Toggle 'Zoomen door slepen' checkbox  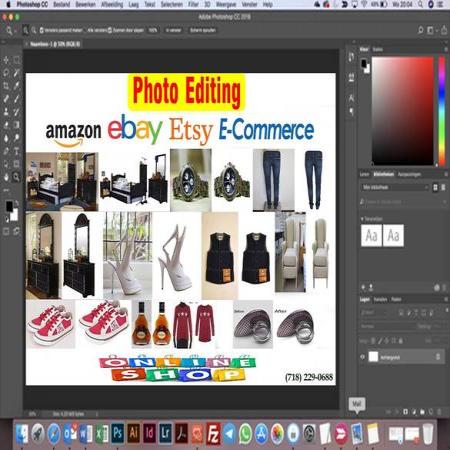(x=110, y=30)
